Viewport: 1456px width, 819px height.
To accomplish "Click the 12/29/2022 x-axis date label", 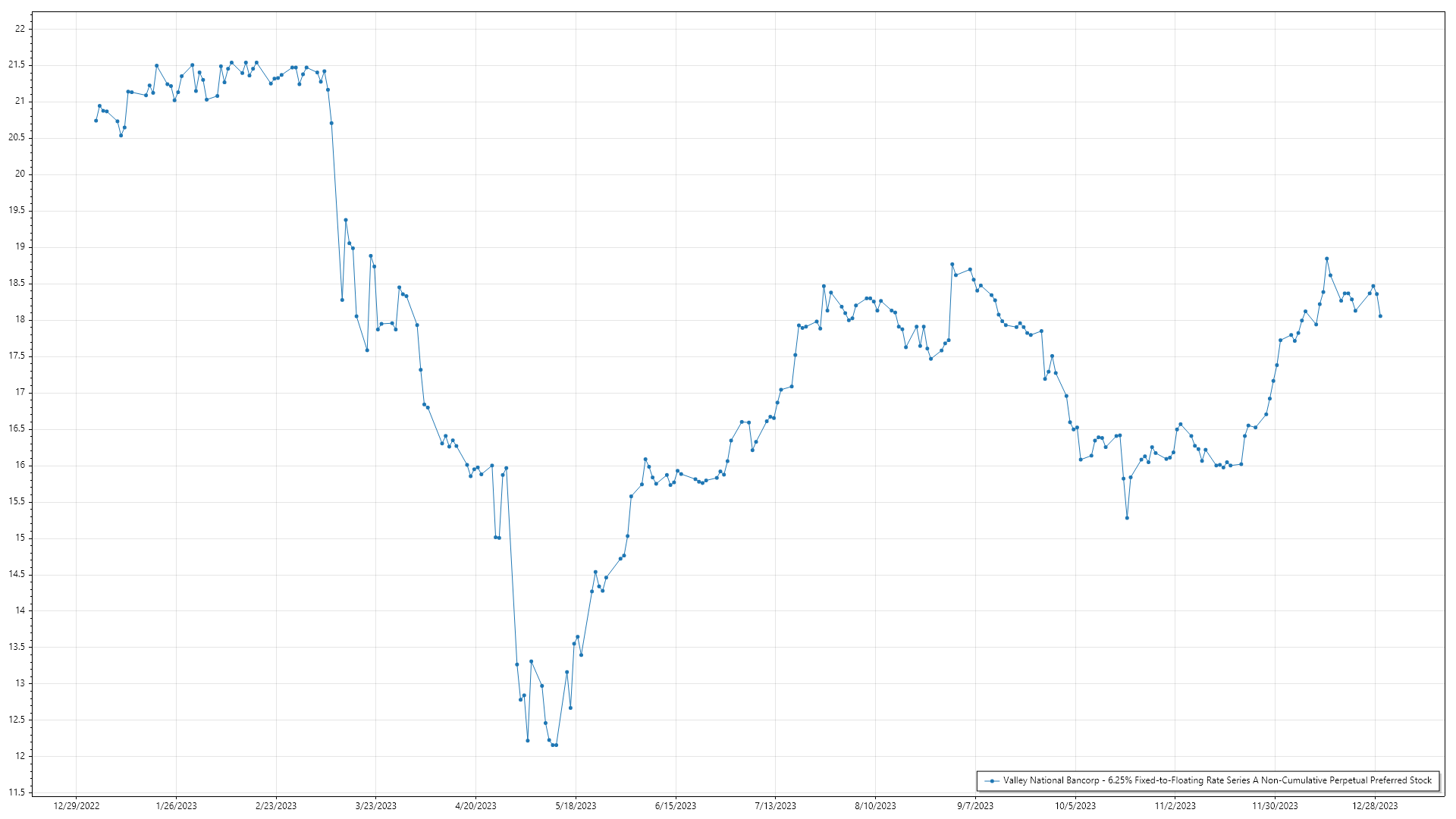I will click(x=77, y=805).
